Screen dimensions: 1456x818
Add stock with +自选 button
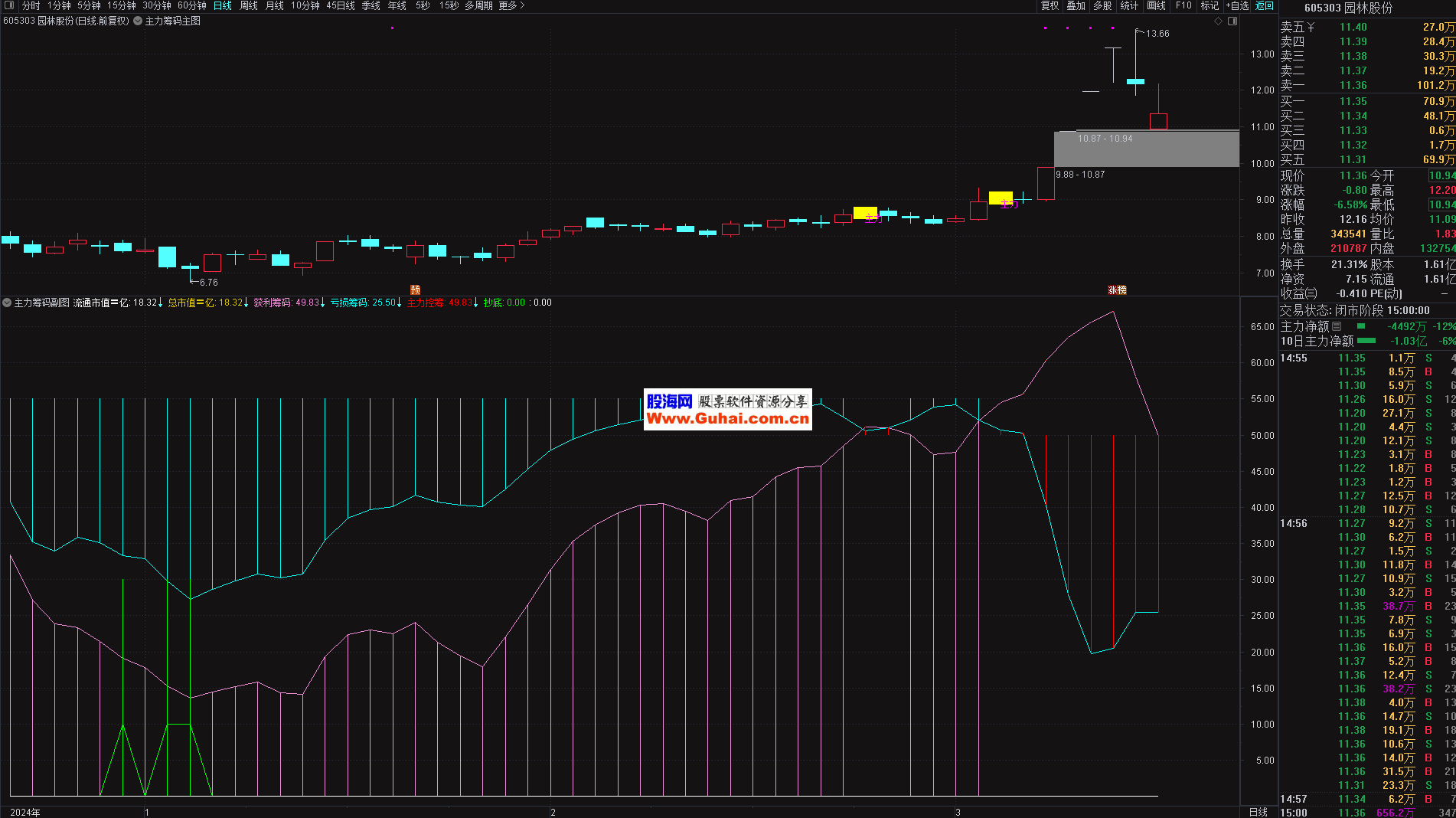pyautogui.click(x=1237, y=5)
